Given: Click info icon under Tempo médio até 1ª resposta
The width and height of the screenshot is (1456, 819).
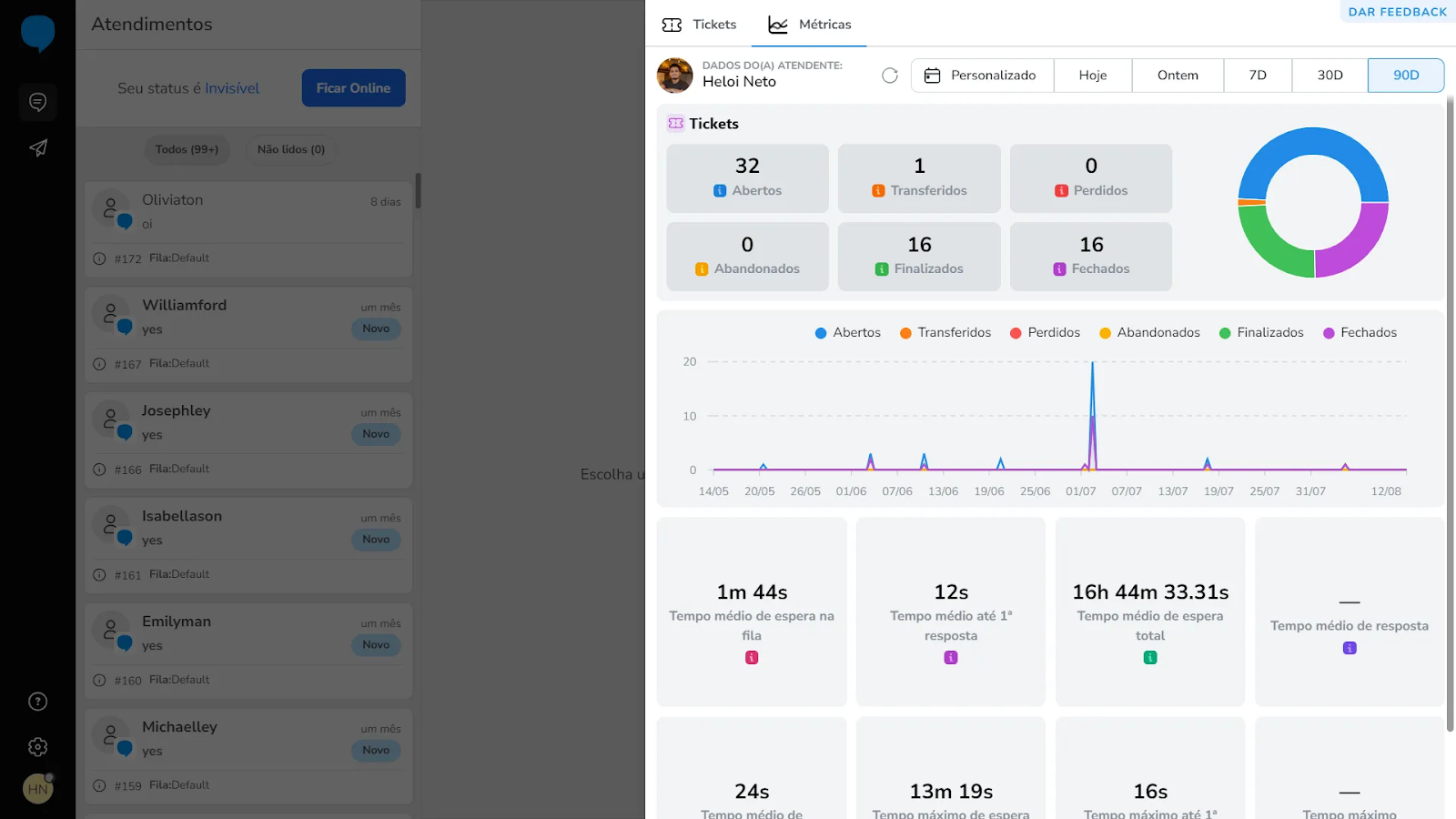Looking at the screenshot, I should (951, 658).
